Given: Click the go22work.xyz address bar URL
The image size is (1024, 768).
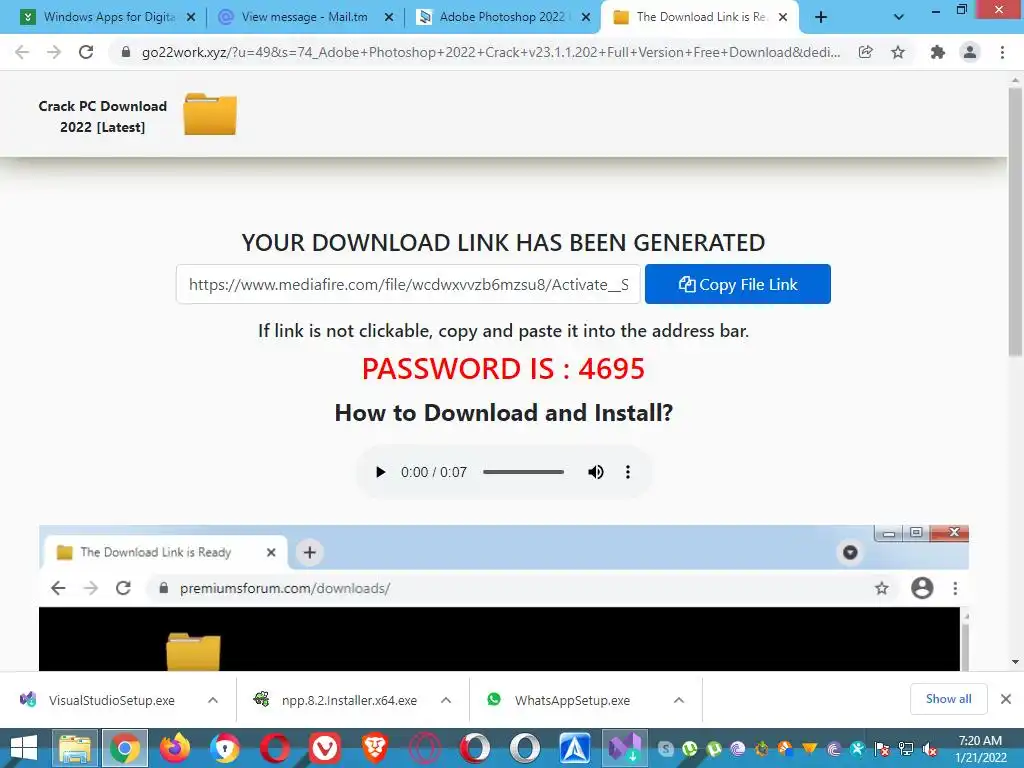Looking at the screenshot, I should [490, 52].
